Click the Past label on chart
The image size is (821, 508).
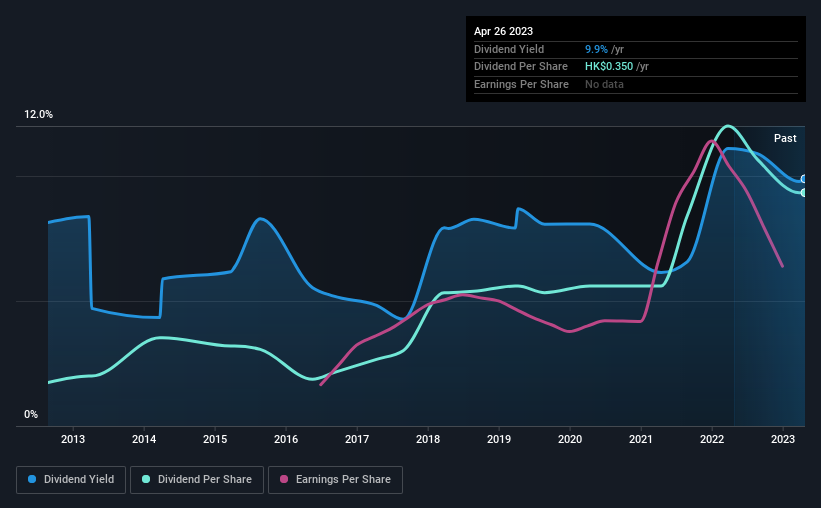pyautogui.click(x=785, y=138)
